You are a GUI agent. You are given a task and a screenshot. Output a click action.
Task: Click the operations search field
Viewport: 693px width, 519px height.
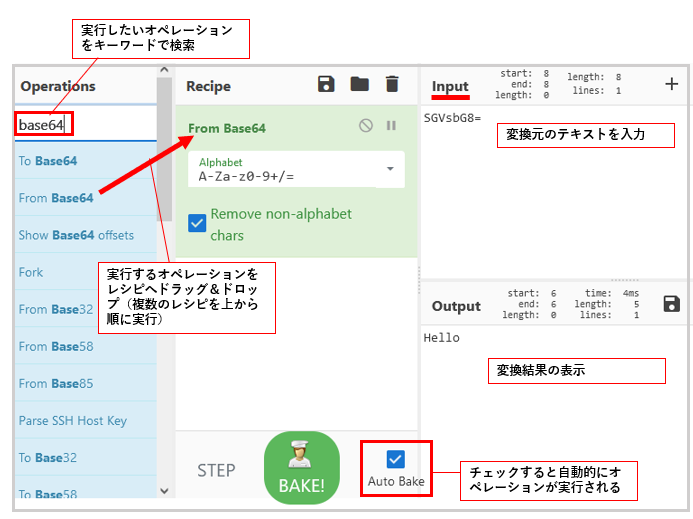pyautogui.click(x=86, y=125)
